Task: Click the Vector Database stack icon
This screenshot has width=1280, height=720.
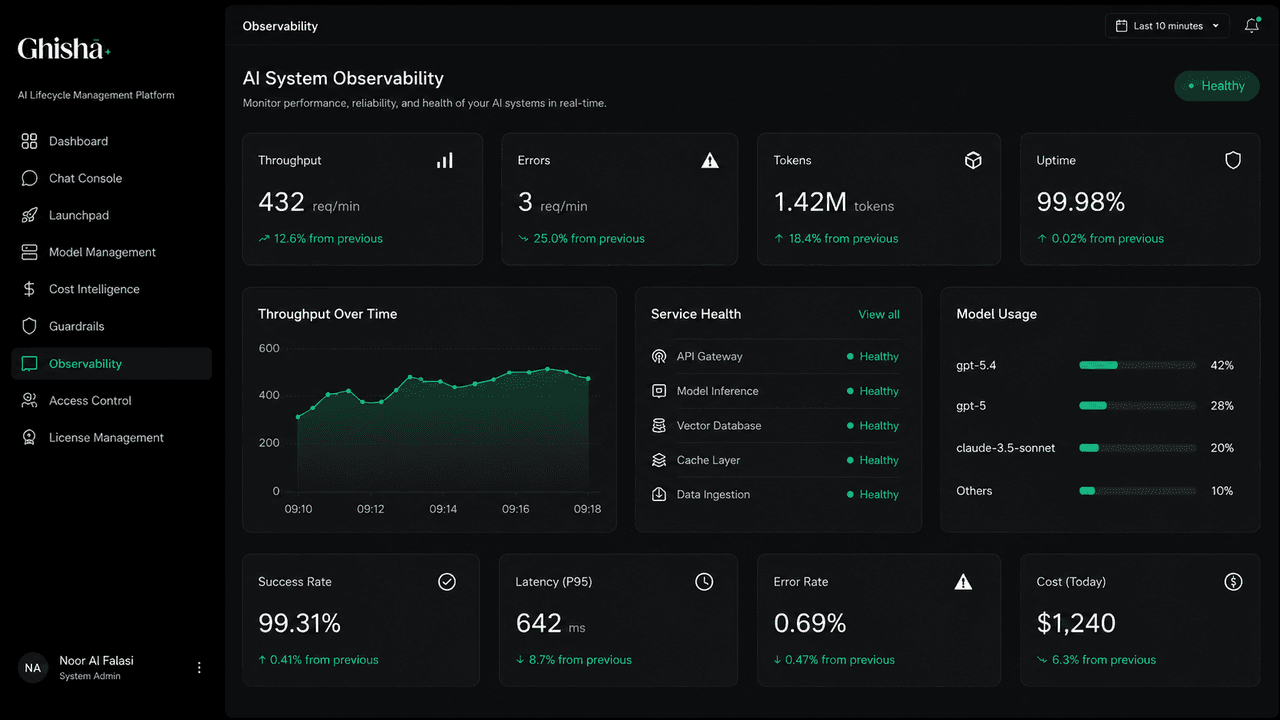Action: (x=659, y=425)
